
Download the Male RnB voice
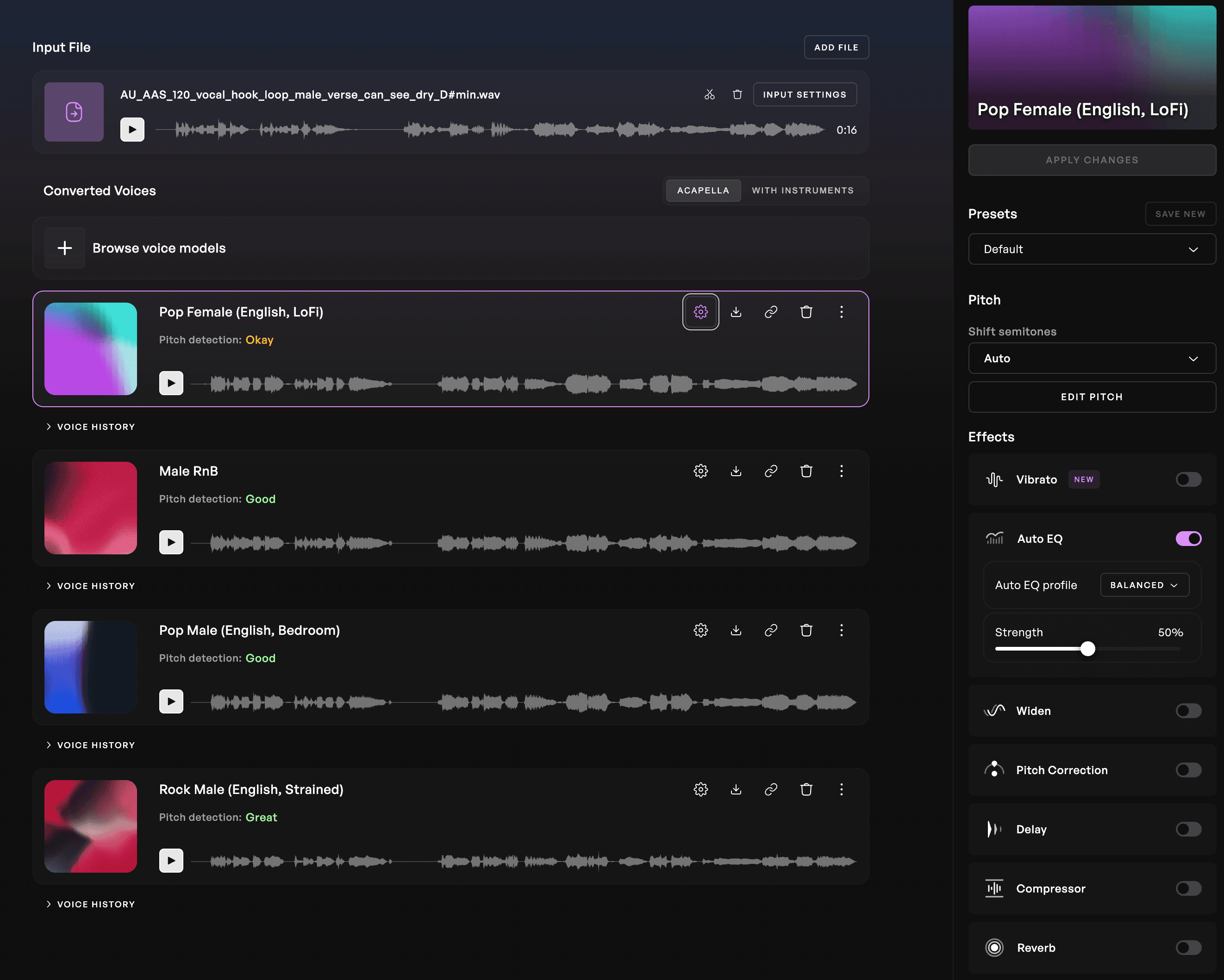[736, 471]
